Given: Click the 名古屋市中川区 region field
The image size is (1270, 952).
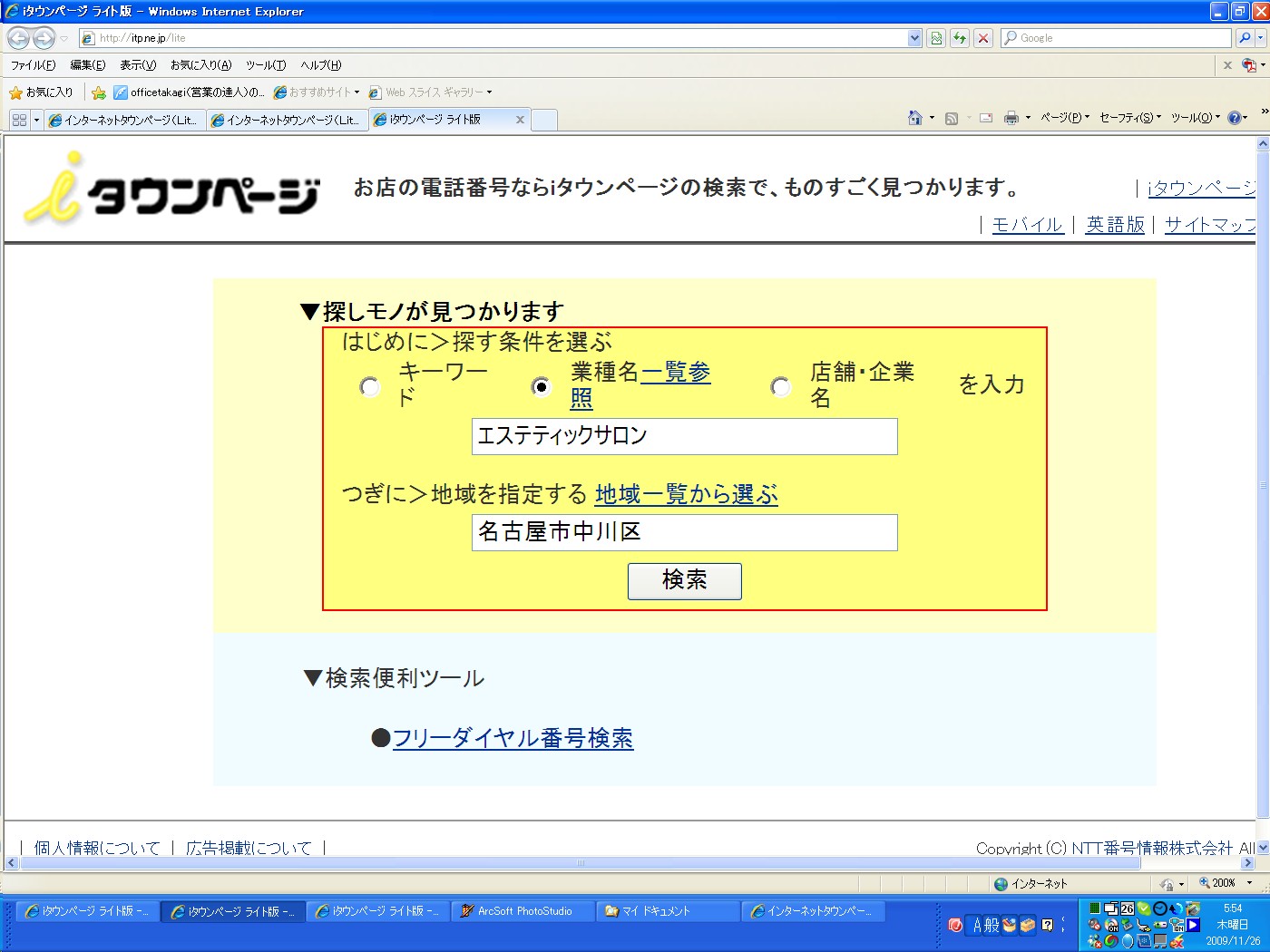Looking at the screenshot, I should click(685, 532).
